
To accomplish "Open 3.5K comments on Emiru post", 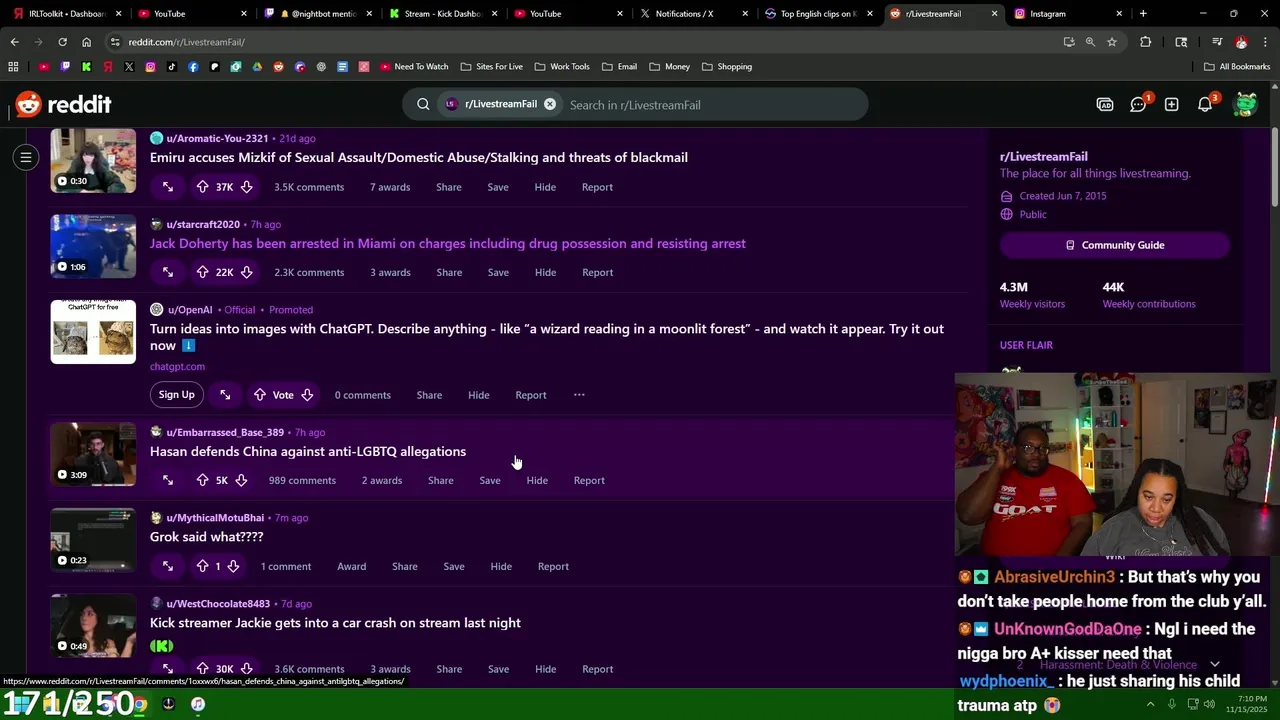I will pos(309,187).
